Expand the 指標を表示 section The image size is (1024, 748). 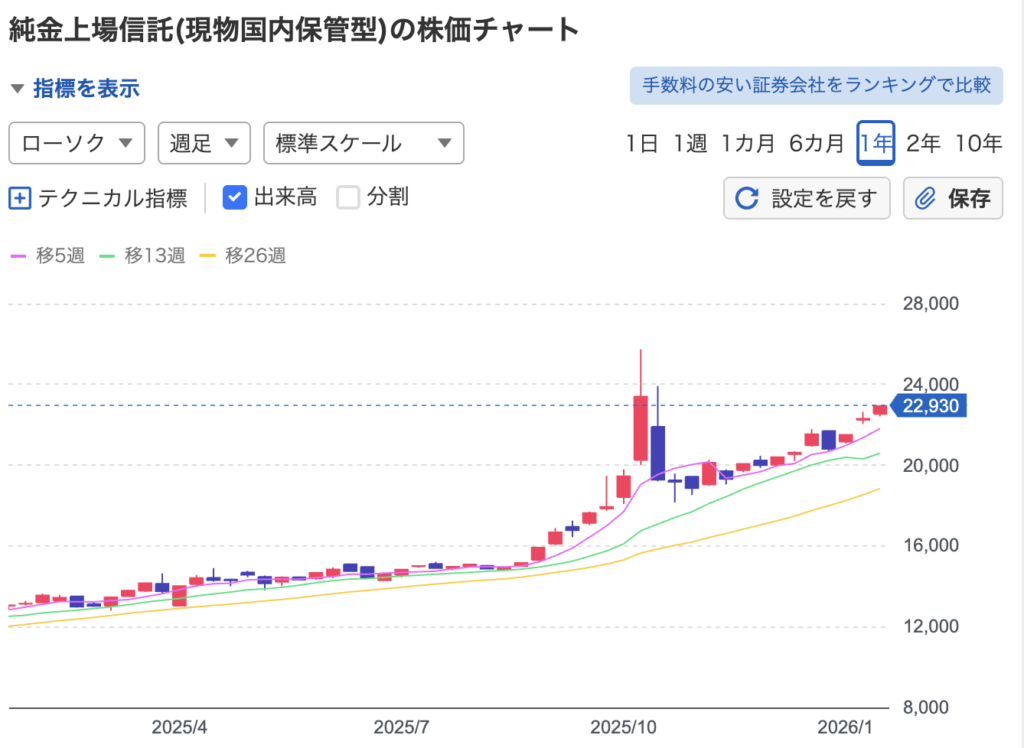pos(86,88)
